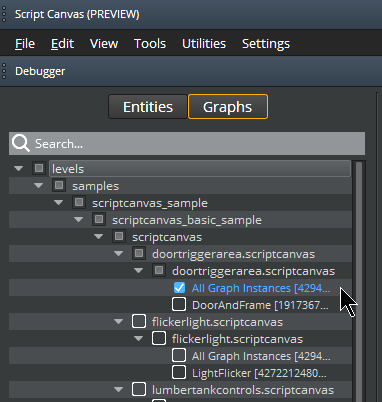Toggle the samples checkbox
Screen dimensions: 382x402
tap(59, 185)
